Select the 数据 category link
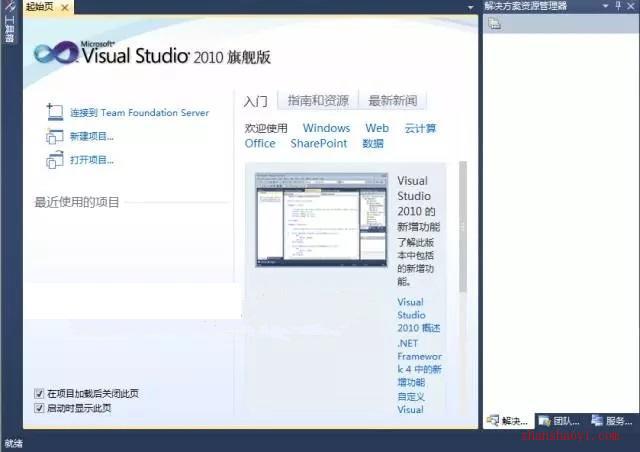The image size is (640, 452). pyautogui.click(x=373, y=143)
